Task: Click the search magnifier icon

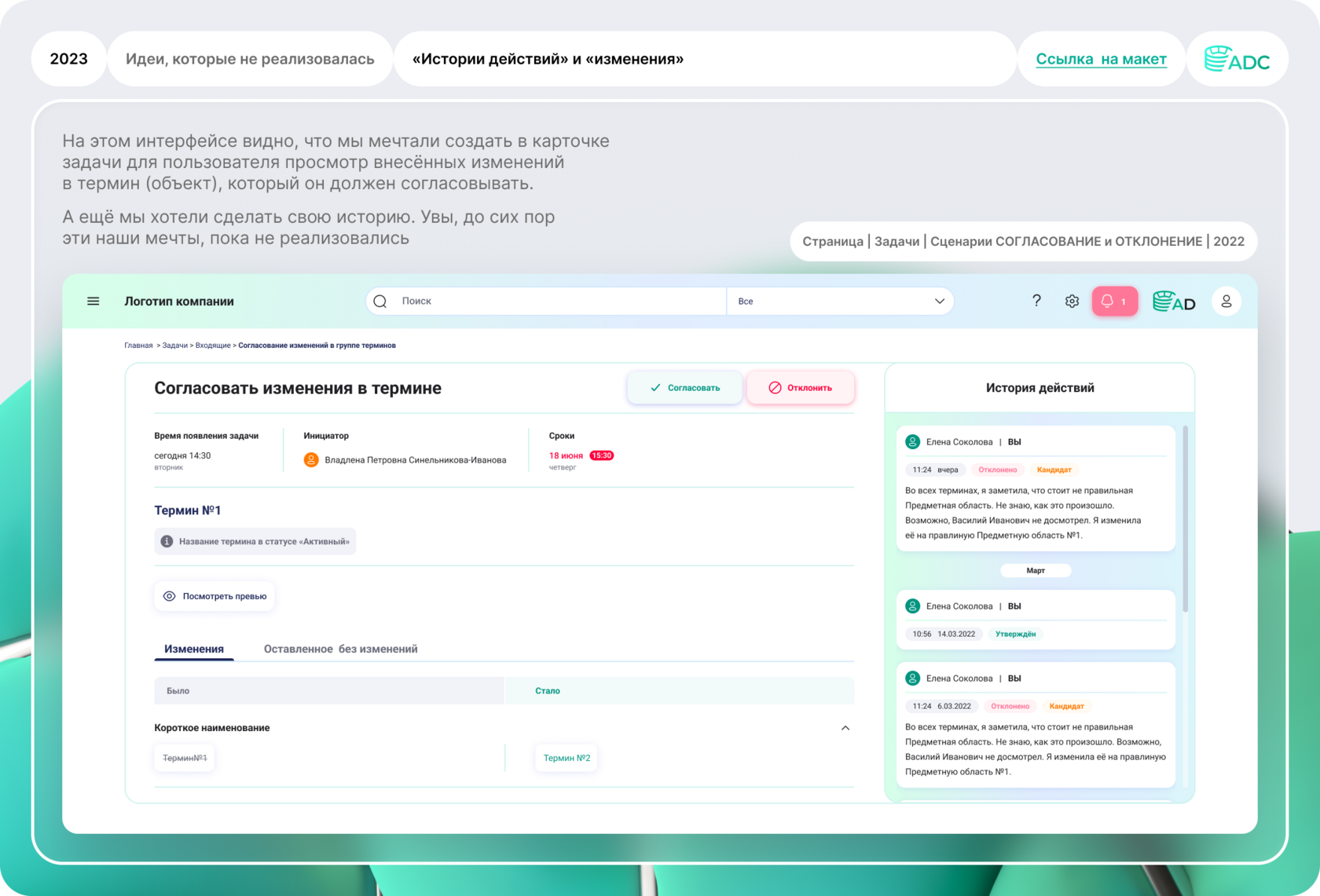Action: tap(380, 302)
